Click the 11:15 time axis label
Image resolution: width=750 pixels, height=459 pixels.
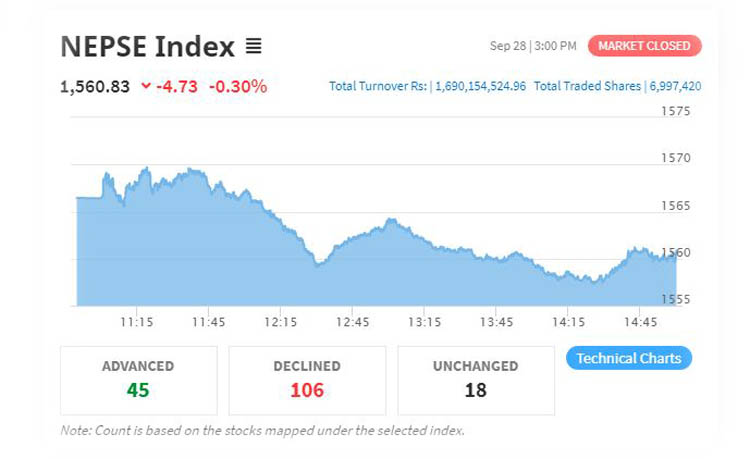(x=136, y=322)
